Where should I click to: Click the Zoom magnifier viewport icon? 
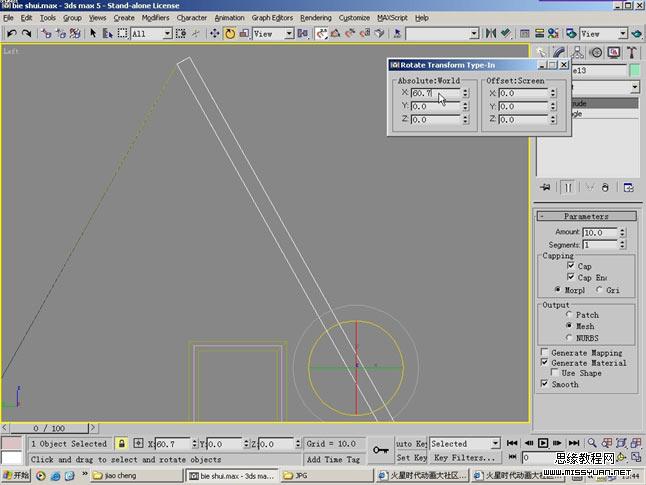click(x=592, y=443)
